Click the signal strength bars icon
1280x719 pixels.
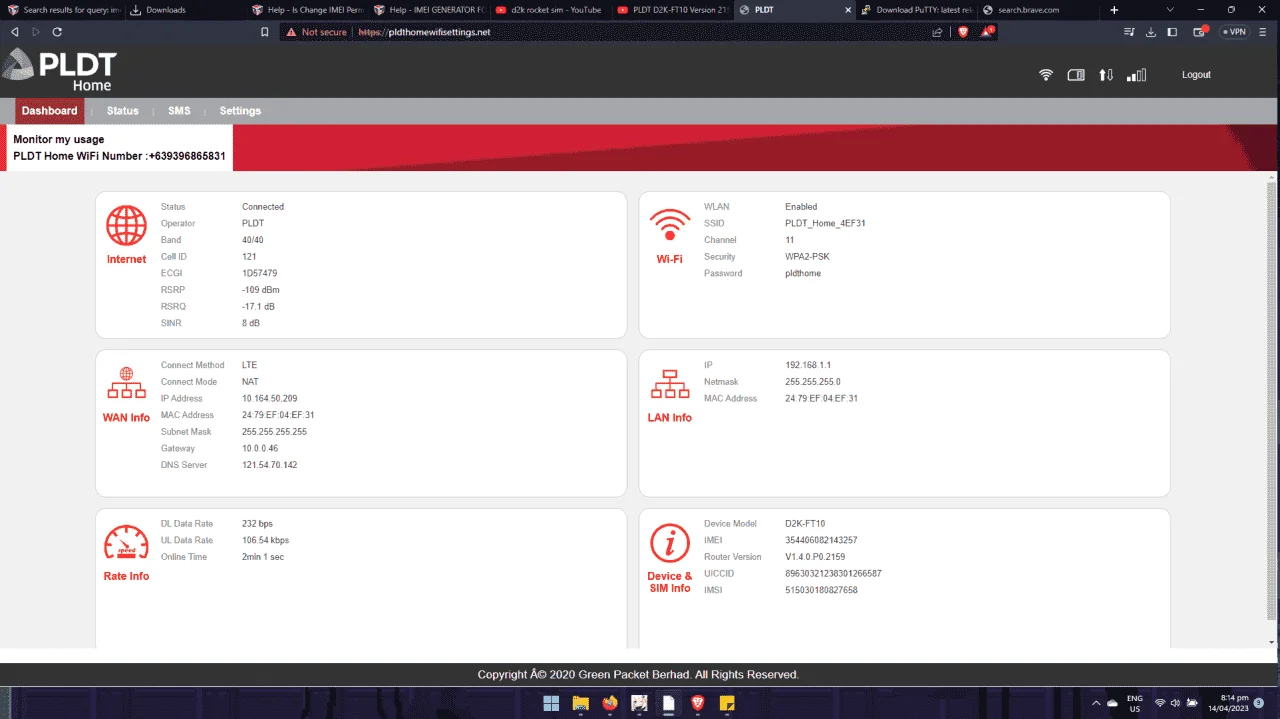(1136, 75)
